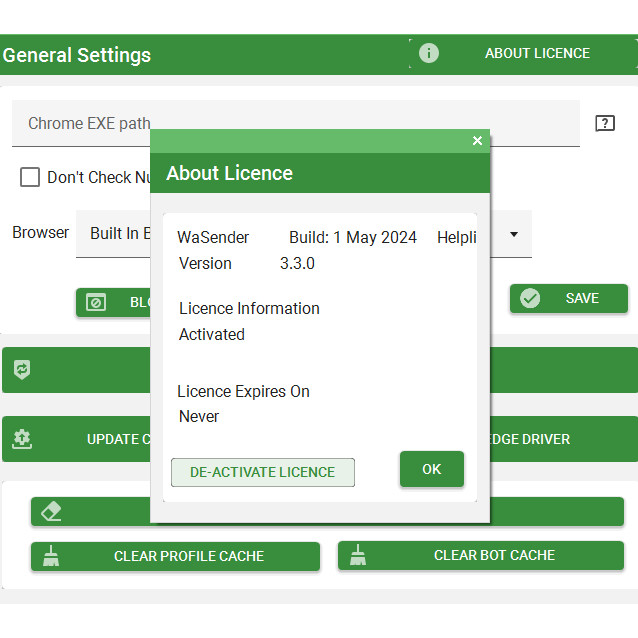
Task: Click the CLEAR BOT CACHE label
Action: [x=494, y=555]
